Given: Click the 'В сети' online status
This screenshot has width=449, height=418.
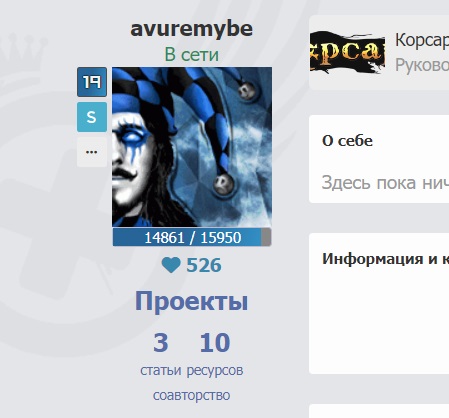Looking at the screenshot, I should pyautogui.click(x=192, y=55).
